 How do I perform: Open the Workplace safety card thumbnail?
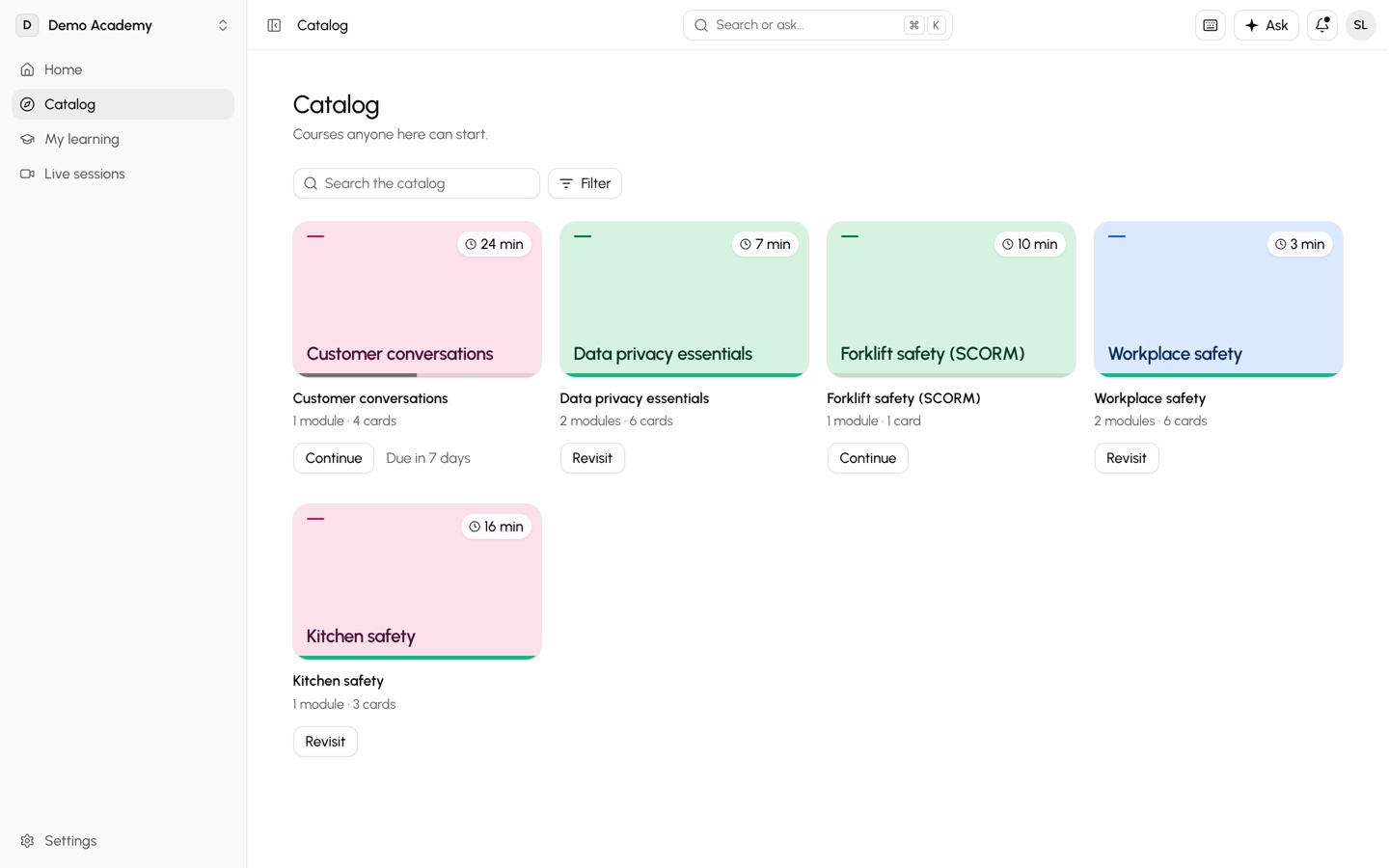coord(1218,299)
